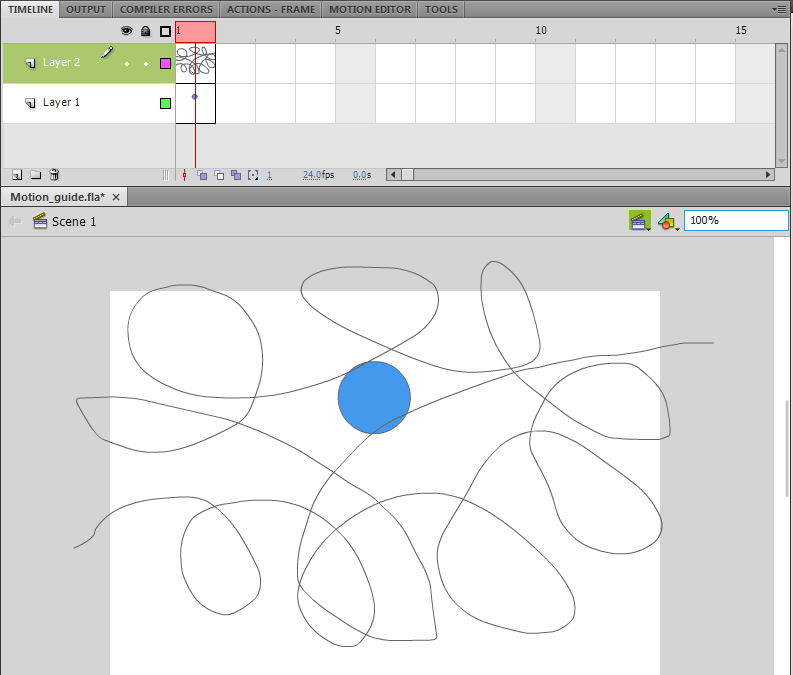
Task: Toggle show/hide all layers eye icon
Action: [x=126, y=31]
